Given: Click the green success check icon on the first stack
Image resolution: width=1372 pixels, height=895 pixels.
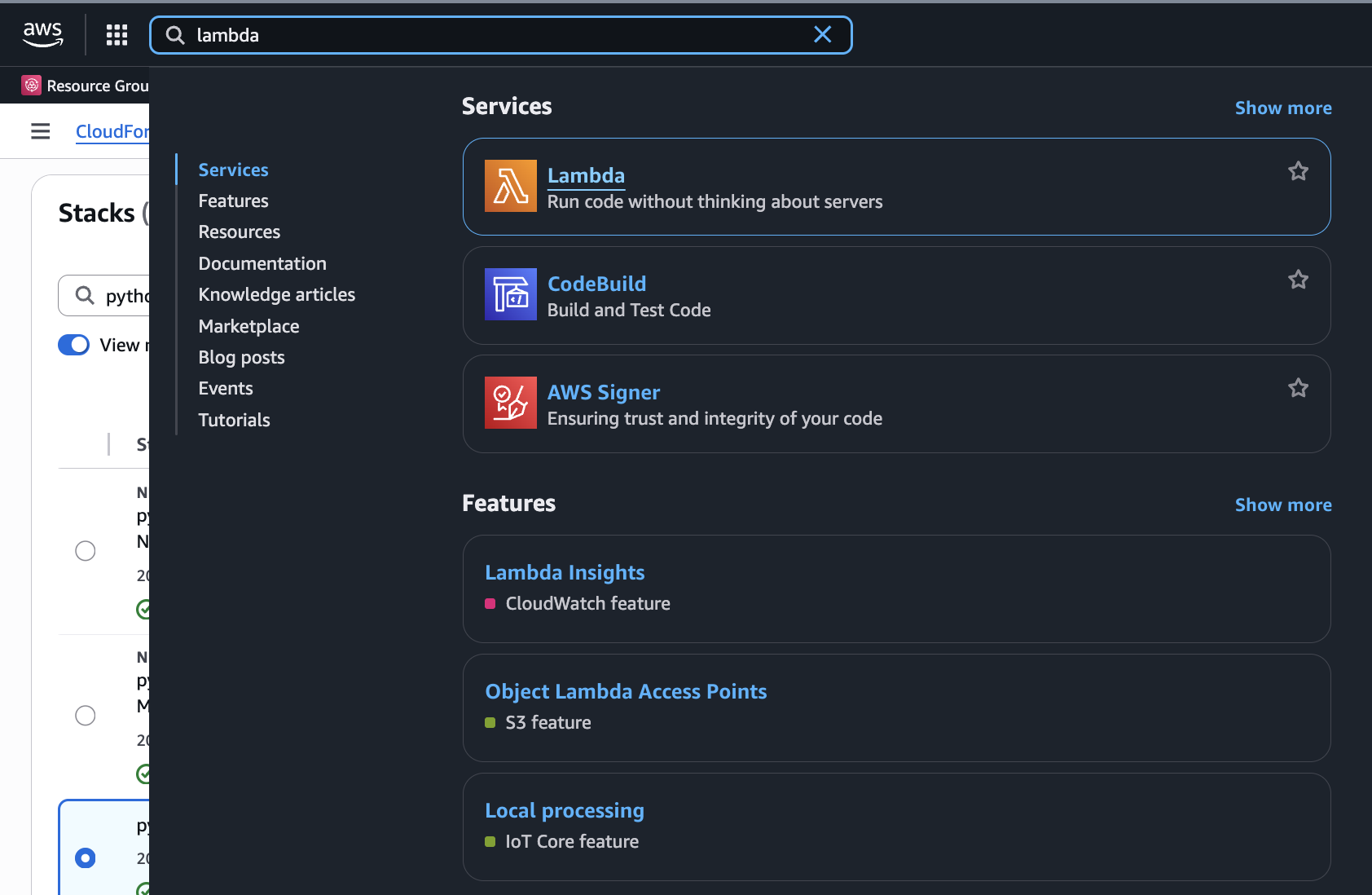Looking at the screenshot, I should 143,609.
